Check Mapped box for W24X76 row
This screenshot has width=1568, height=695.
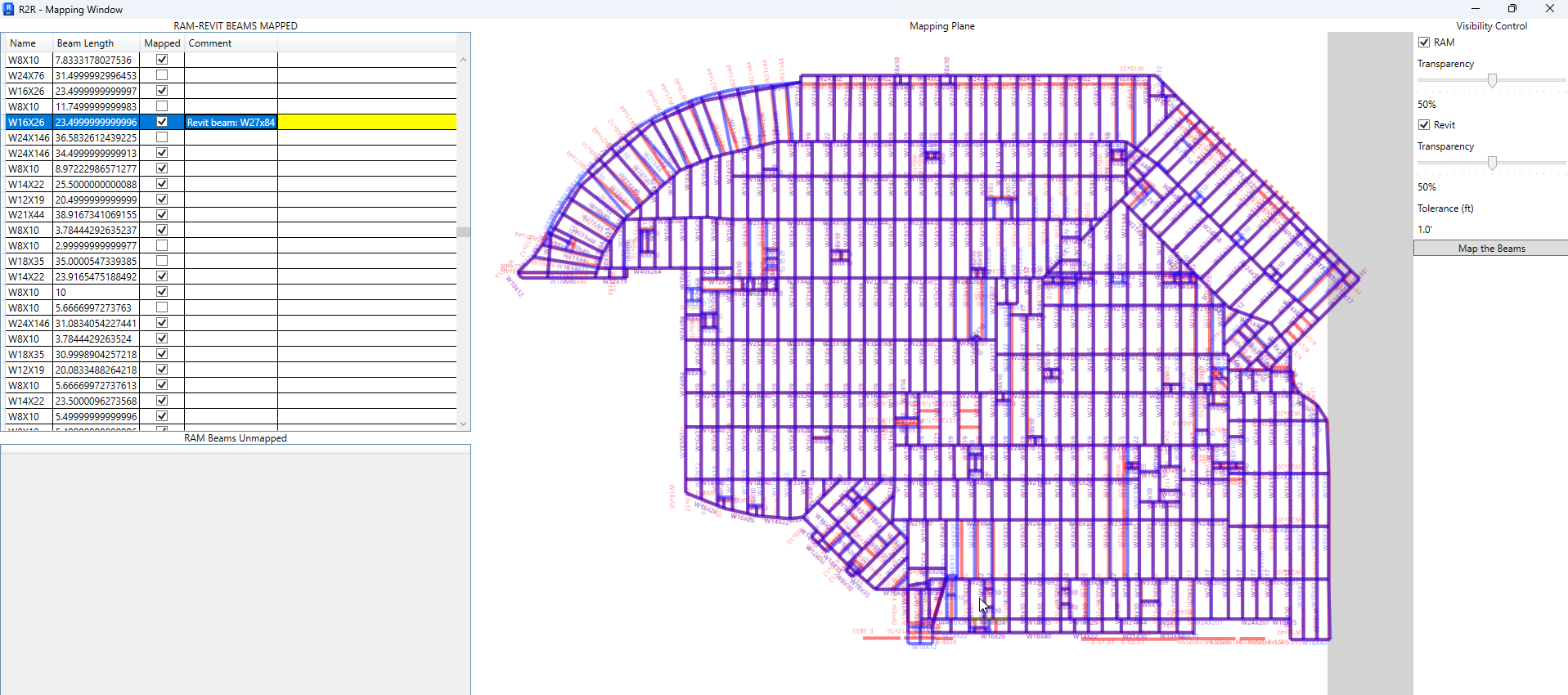pos(162,75)
